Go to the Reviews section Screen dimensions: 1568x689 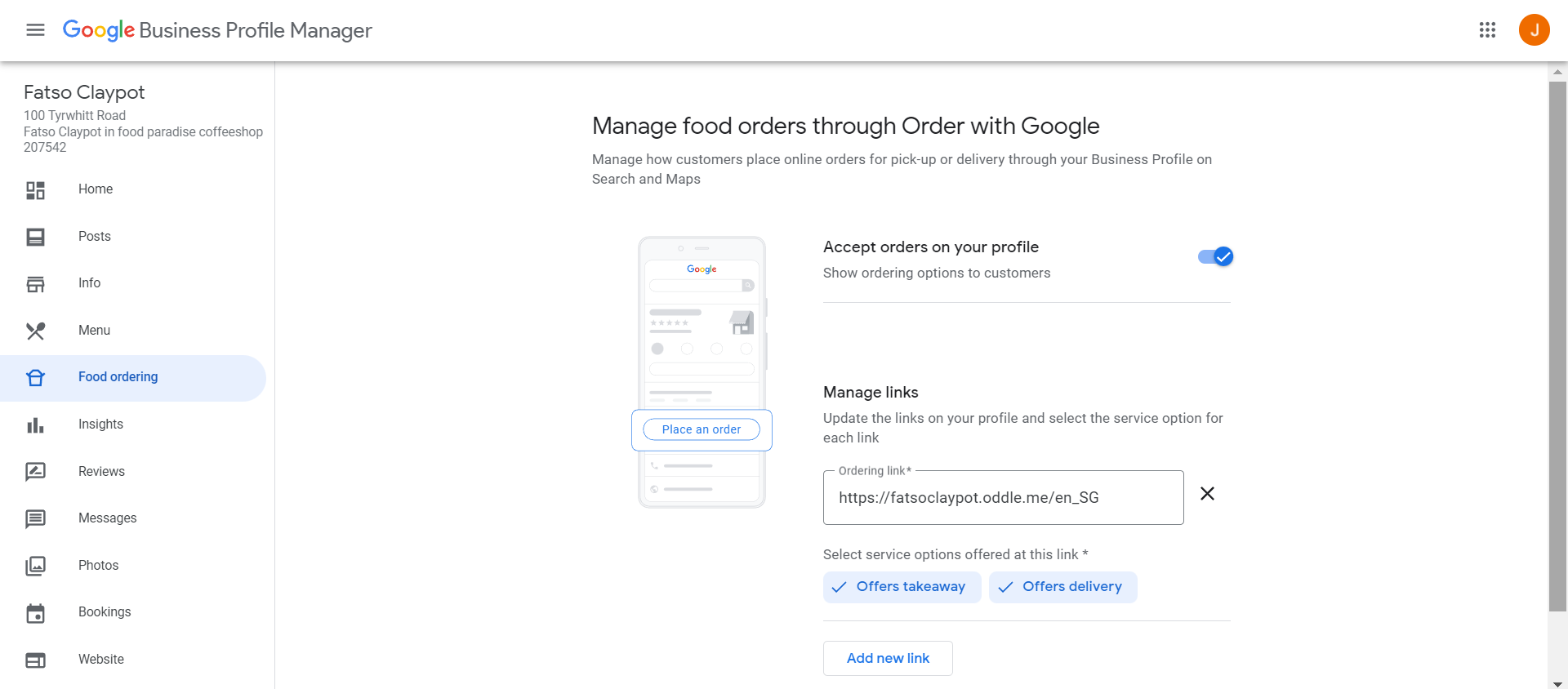tap(101, 472)
